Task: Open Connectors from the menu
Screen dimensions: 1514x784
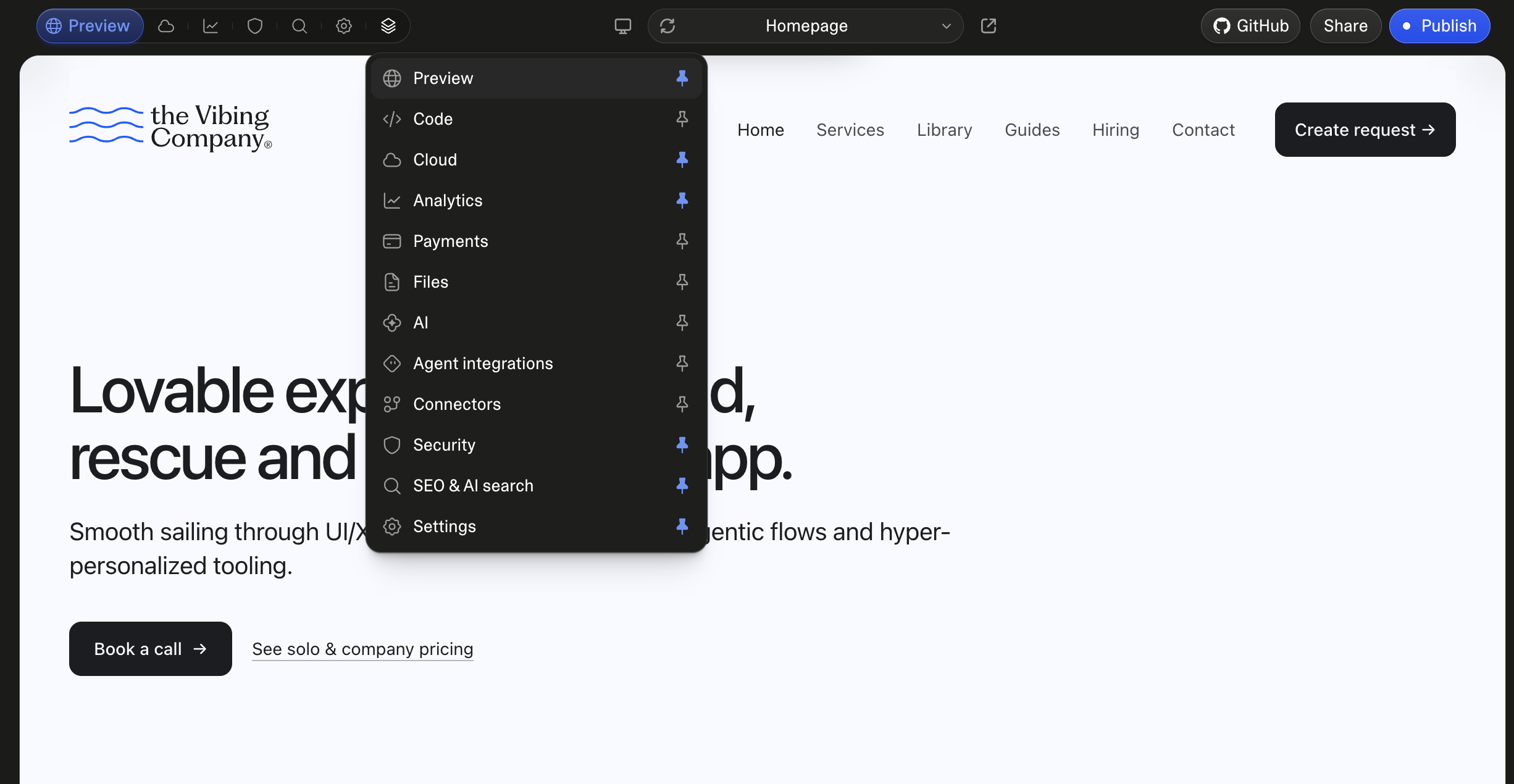Action: [536, 404]
